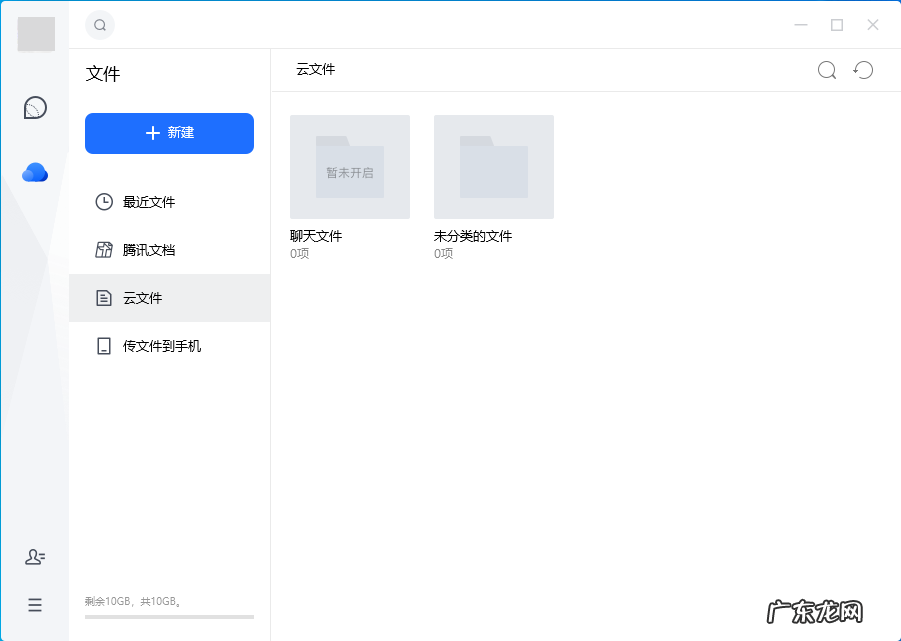Select the cloud files icon in left rail
The image size is (901, 641).
(x=34, y=171)
